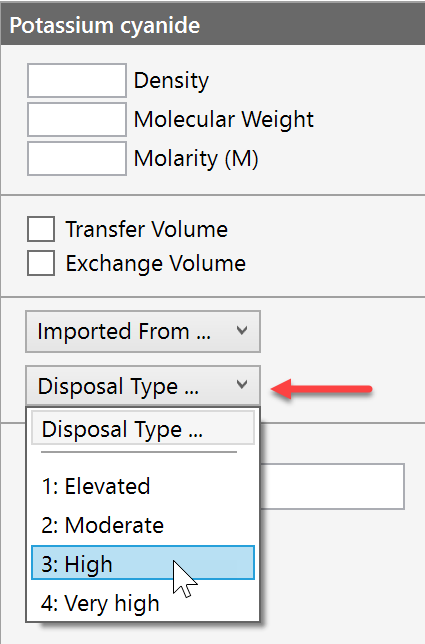Click the Exchange Volume label text
Image resolution: width=425 pixels, height=644 pixels.
click(x=156, y=263)
